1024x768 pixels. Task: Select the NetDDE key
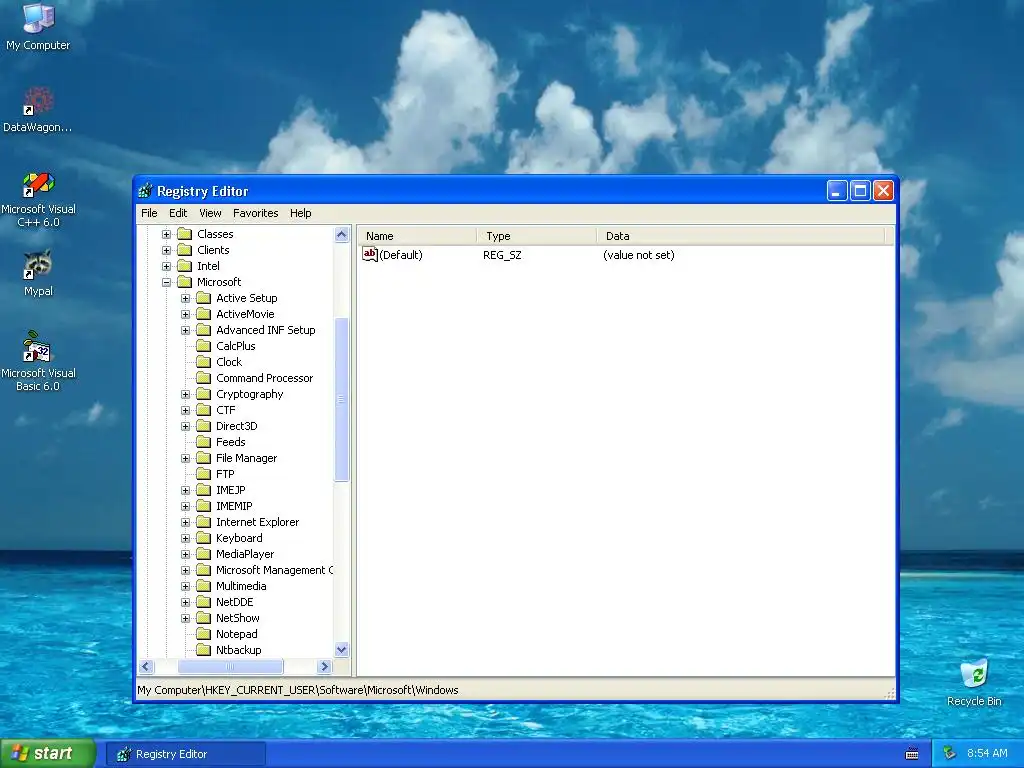point(234,602)
